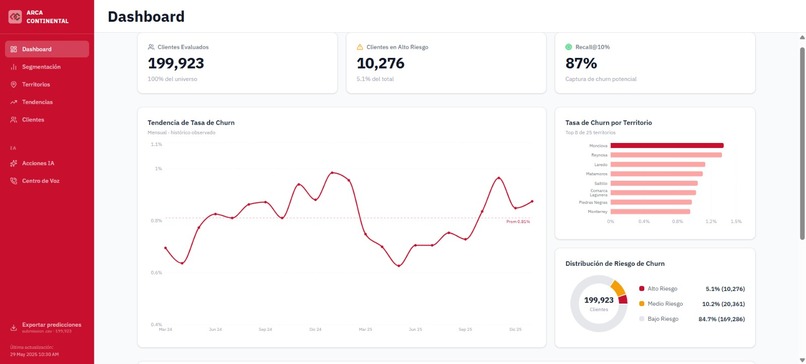This screenshot has width=806, height=364.
Task: Go to Territorios section
Action: pyautogui.click(x=47, y=84)
